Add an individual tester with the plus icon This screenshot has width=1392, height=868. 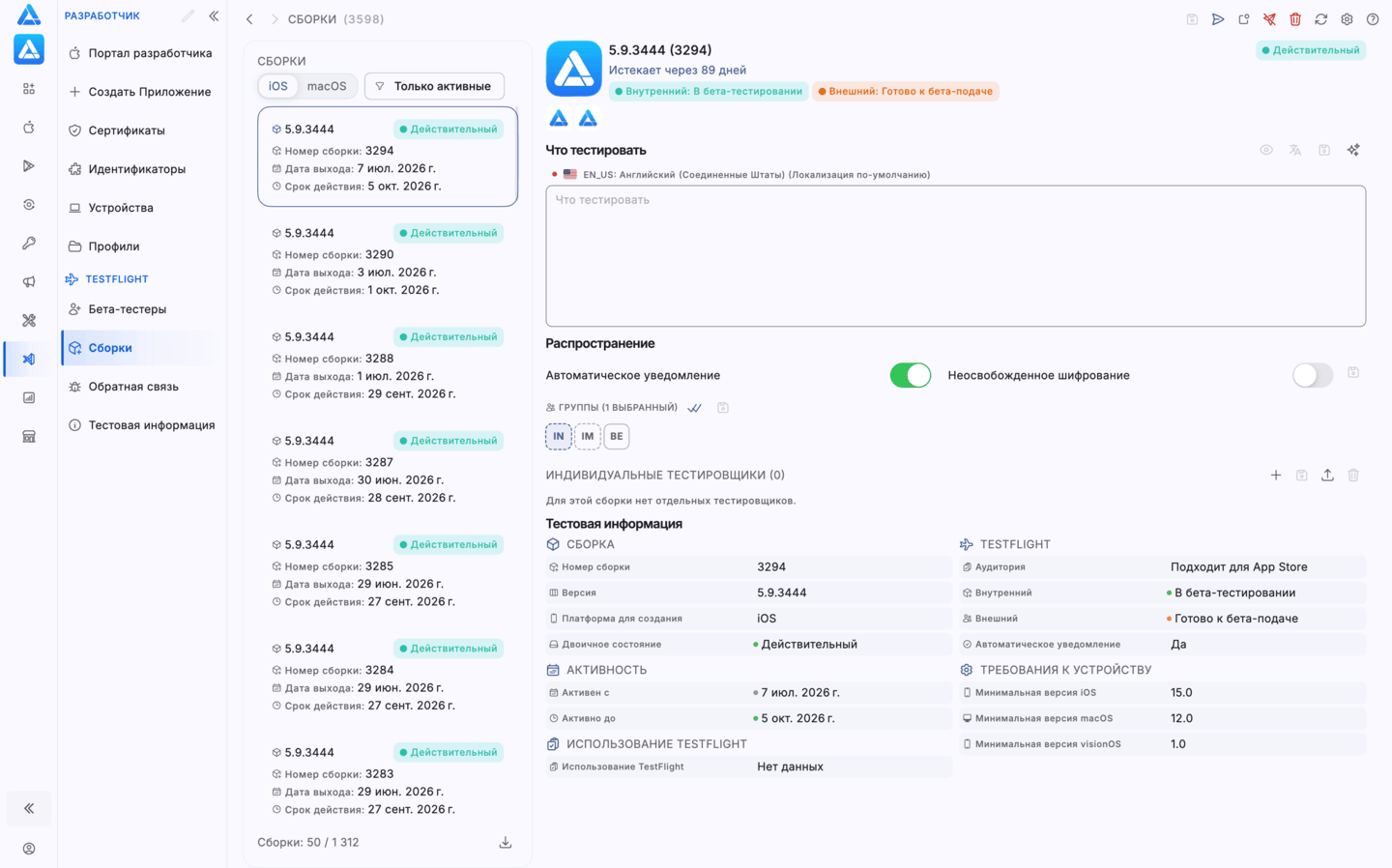coord(1276,476)
